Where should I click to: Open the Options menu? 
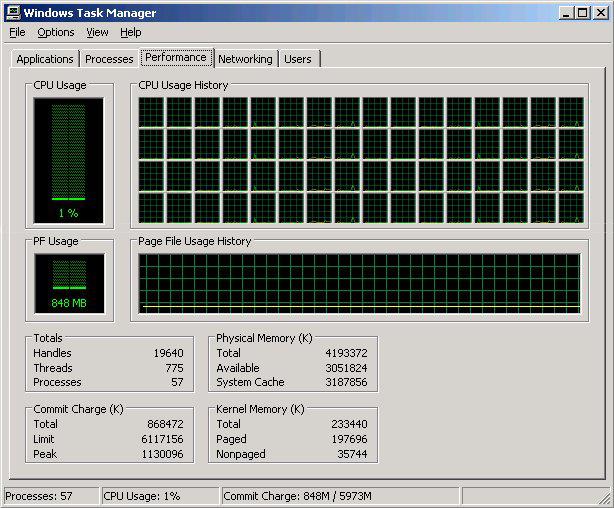coord(56,32)
